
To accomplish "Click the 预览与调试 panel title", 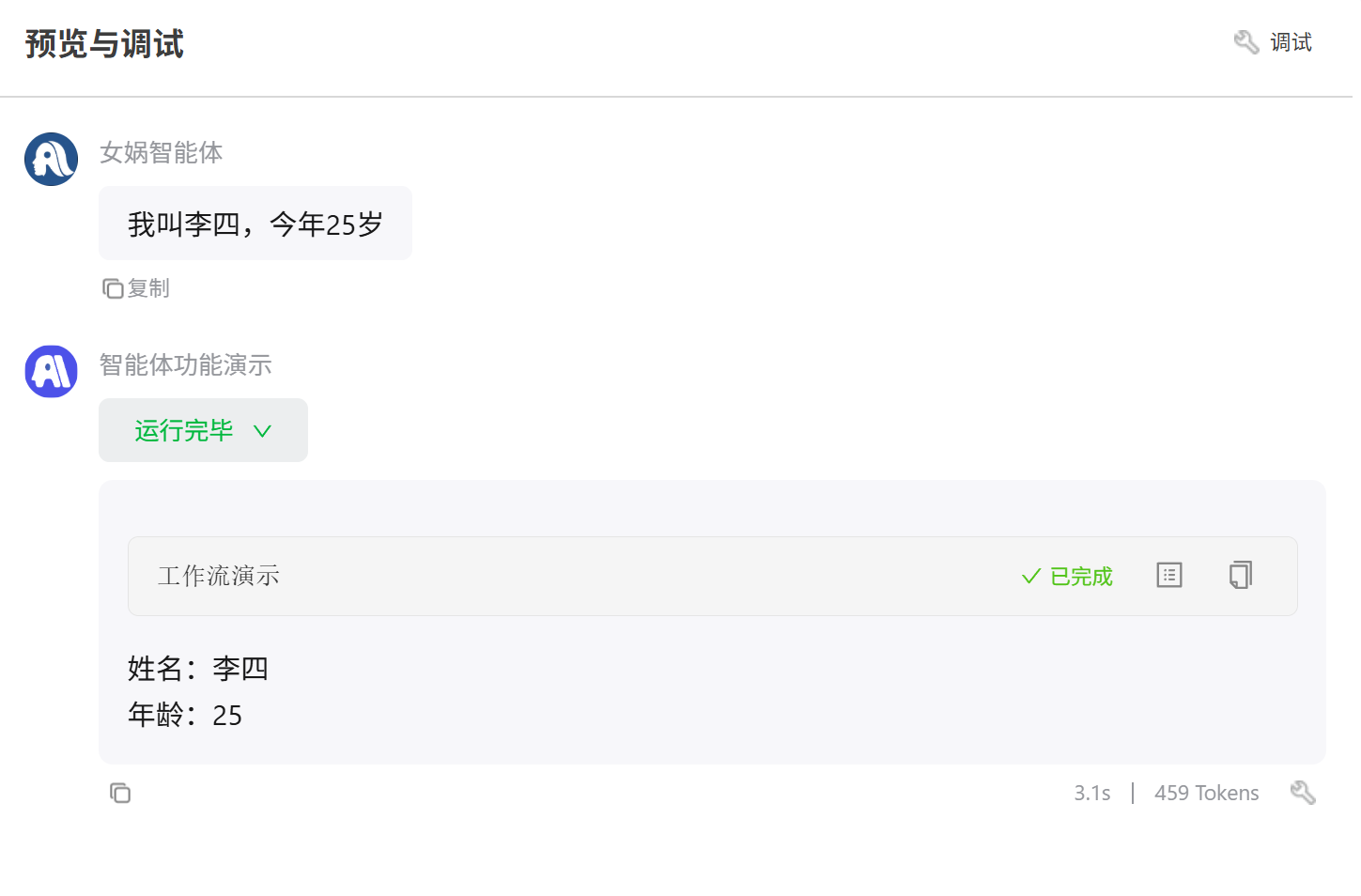I will coord(104,44).
